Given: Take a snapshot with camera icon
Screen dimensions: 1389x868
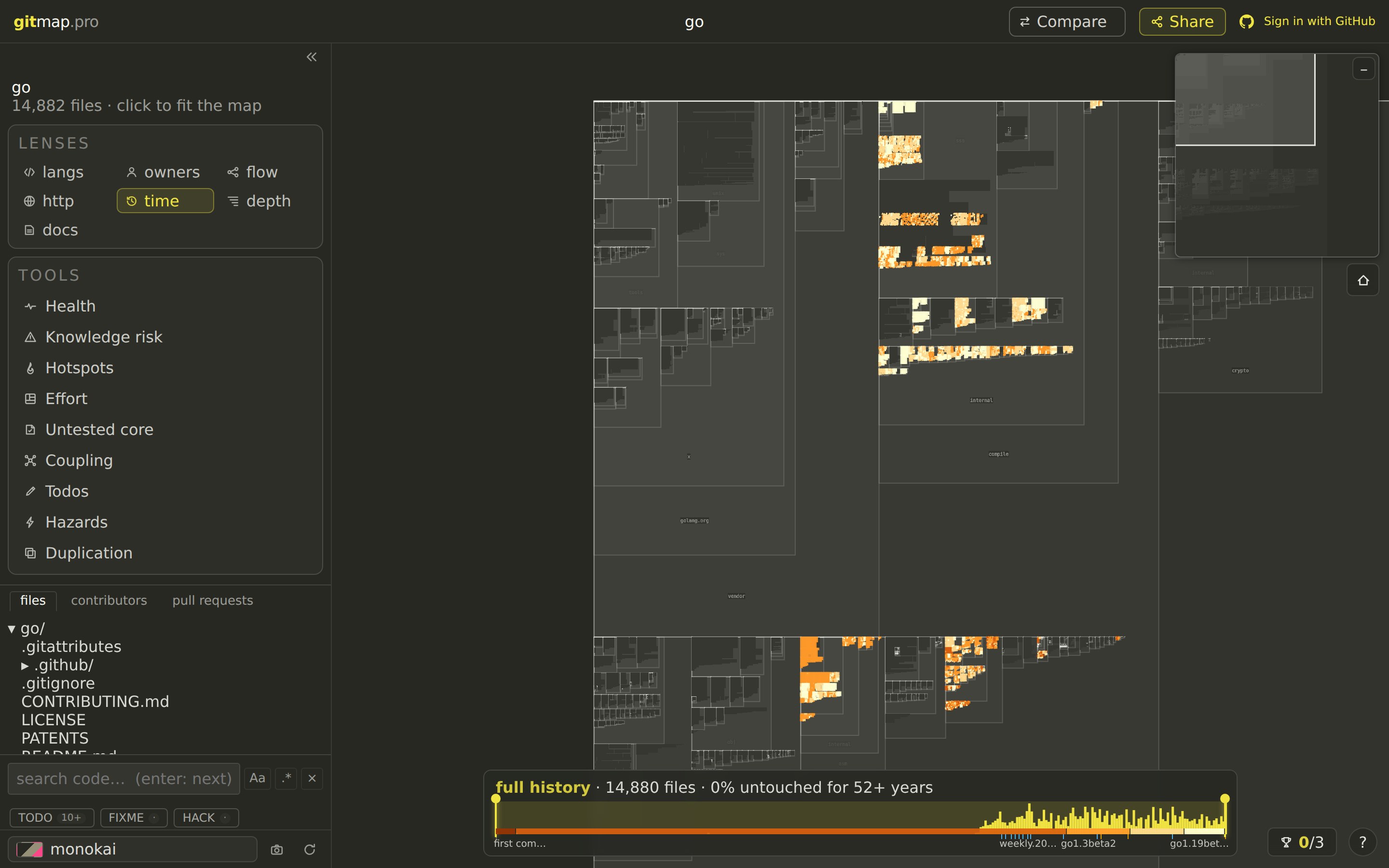Looking at the screenshot, I should pos(277,850).
